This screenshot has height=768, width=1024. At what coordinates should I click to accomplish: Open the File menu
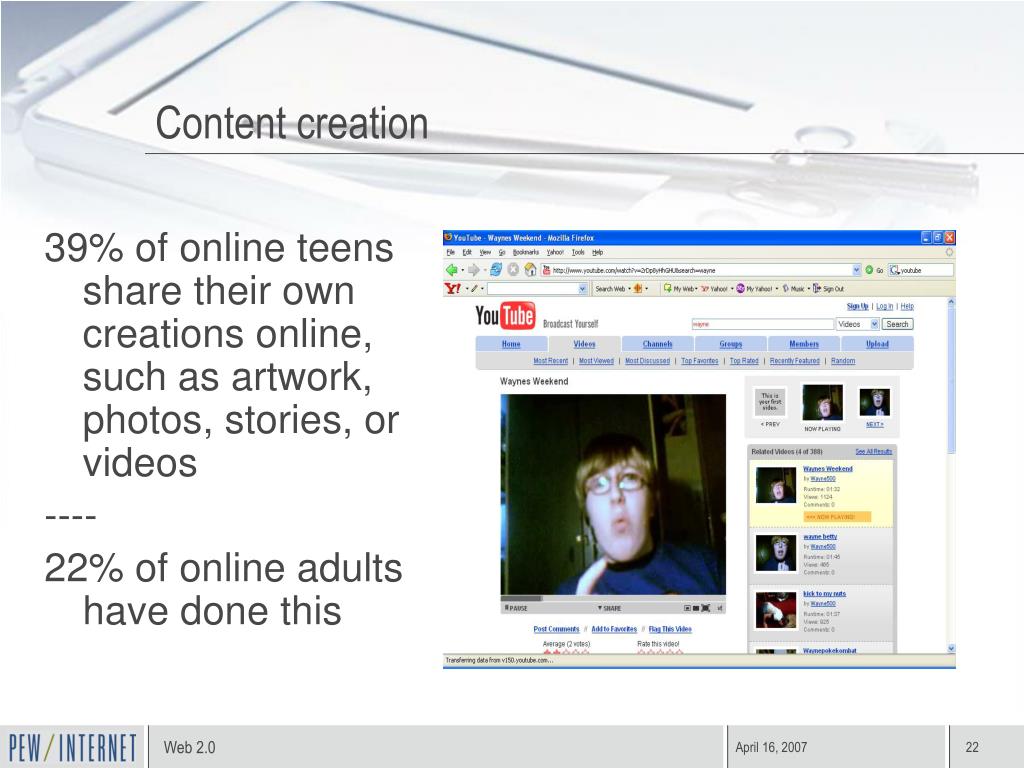click(451, 252)
